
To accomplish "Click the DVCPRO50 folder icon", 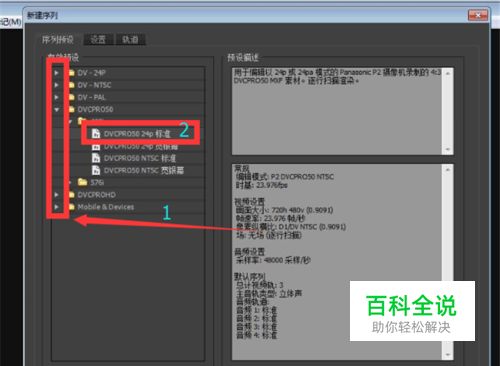I will 72,109.
